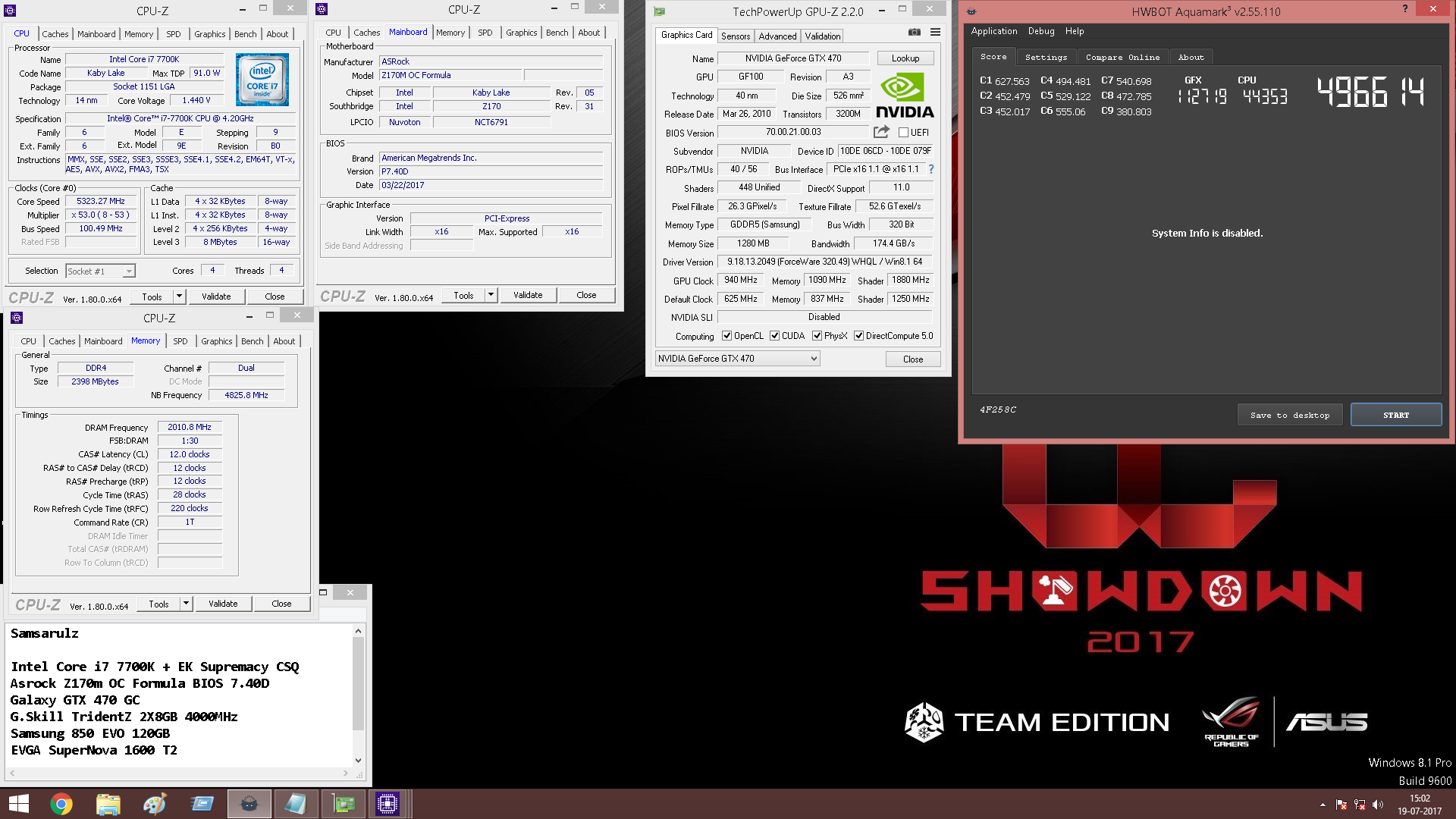Screen dimensions: 1456x819
Task: Click the GPU-Z camera screenshot icon
Action: [x=915, y=32]
